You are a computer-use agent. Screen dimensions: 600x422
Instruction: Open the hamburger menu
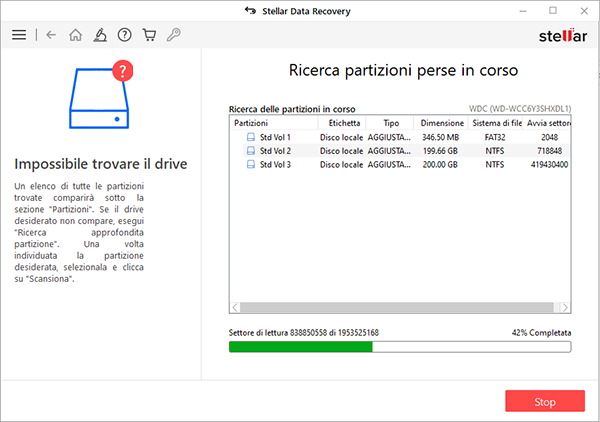coord(19,35)
